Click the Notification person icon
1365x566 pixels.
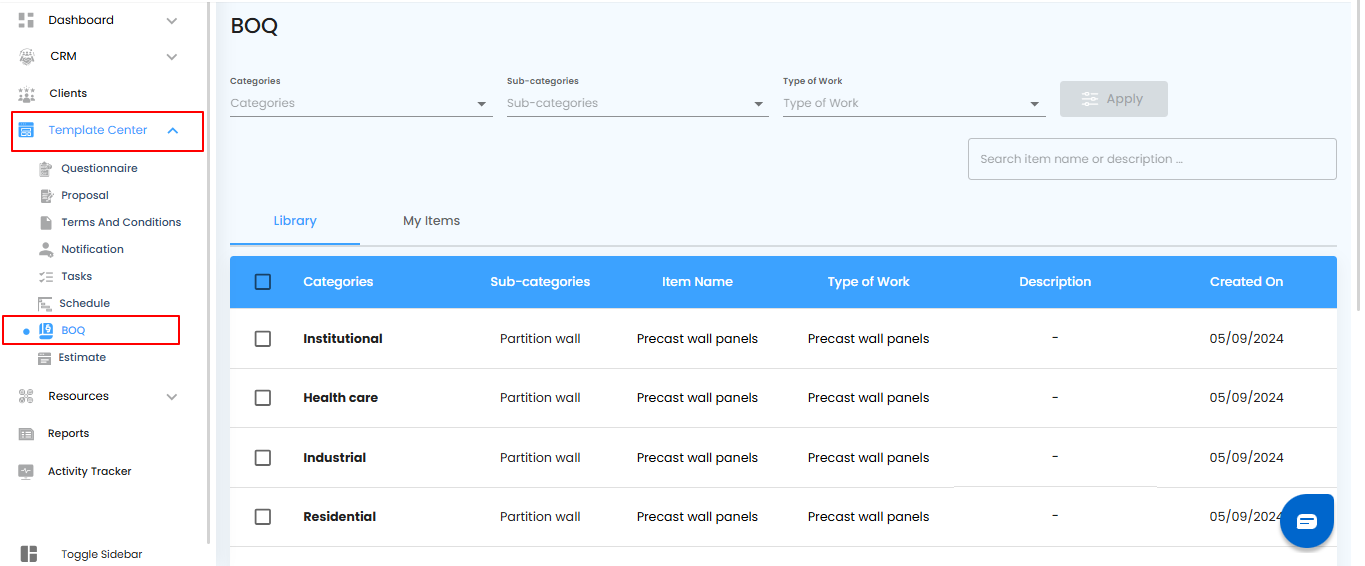point(45,249)
